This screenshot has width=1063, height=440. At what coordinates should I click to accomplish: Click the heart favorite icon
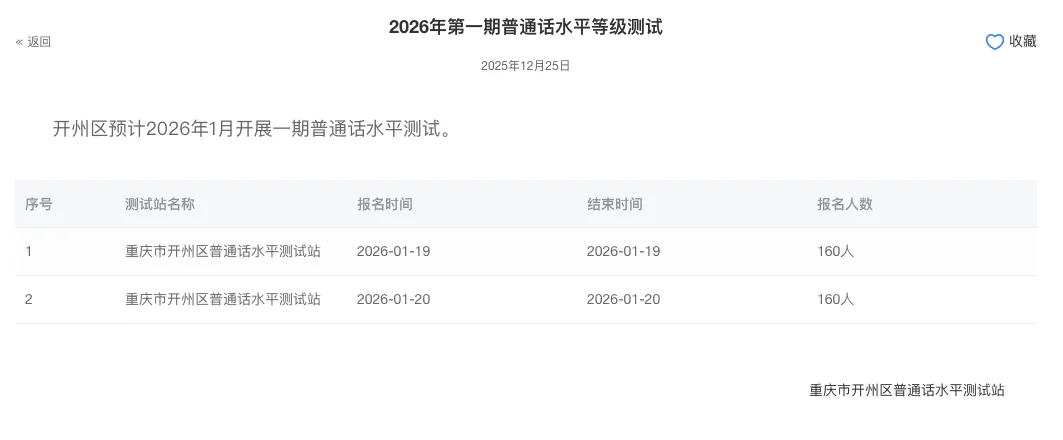pos(994,42)
